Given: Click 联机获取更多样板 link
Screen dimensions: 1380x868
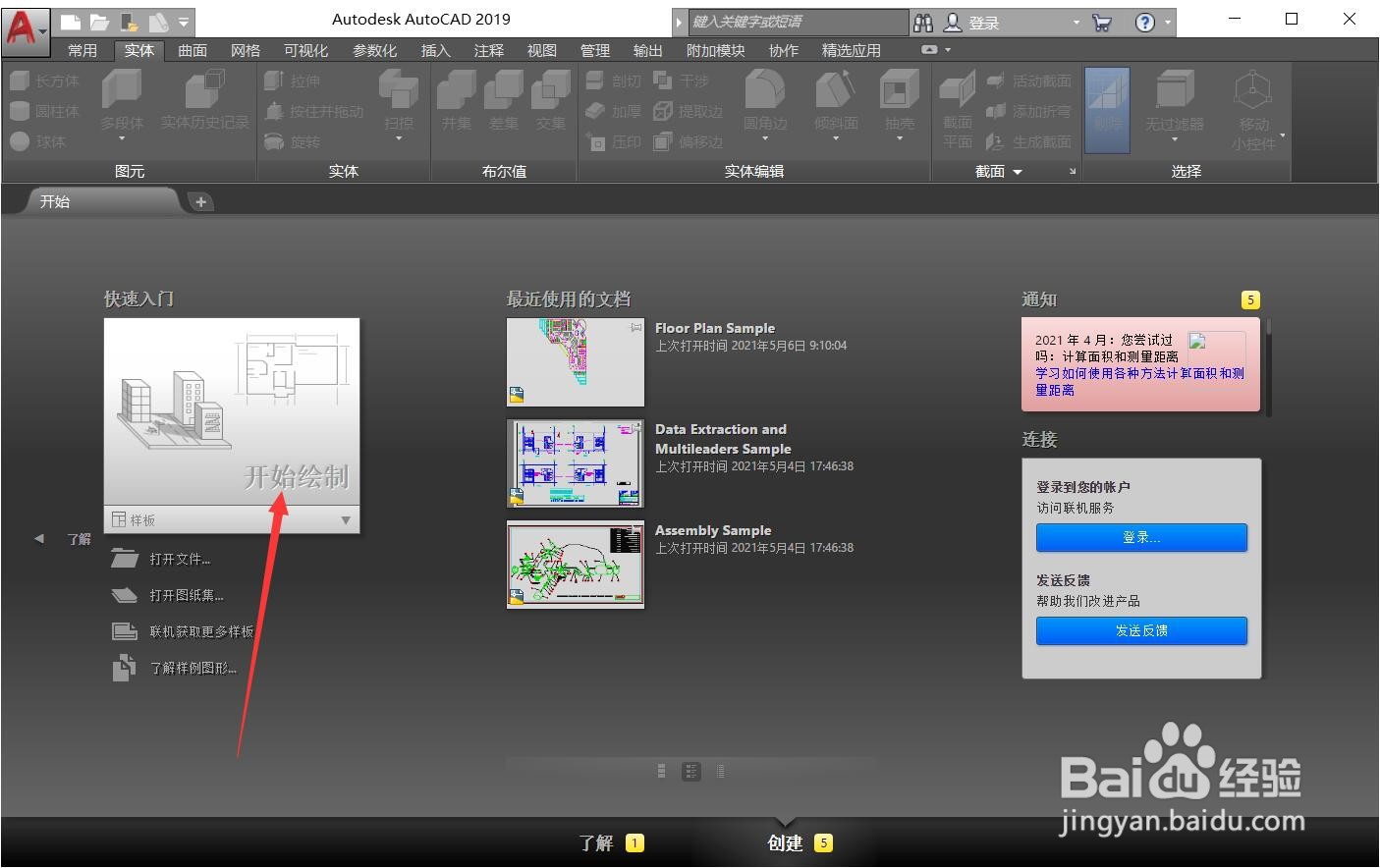Looking at the screenshot, I should point(201,631).
